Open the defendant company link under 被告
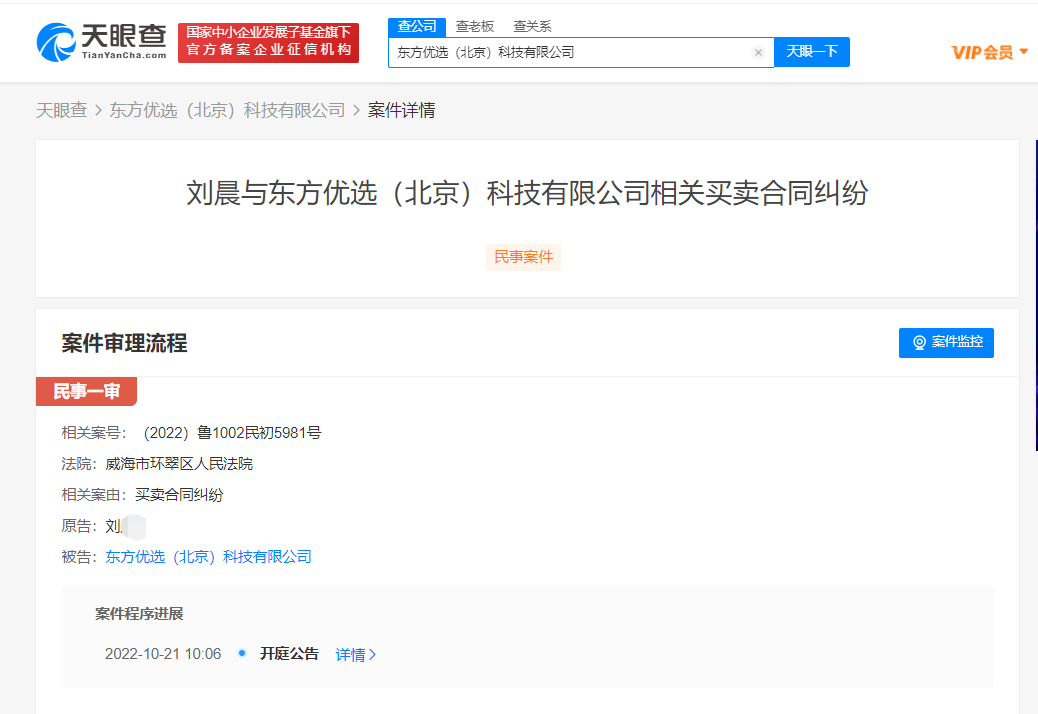Screen dimensions: 1038x714 [x=209, y=557]
